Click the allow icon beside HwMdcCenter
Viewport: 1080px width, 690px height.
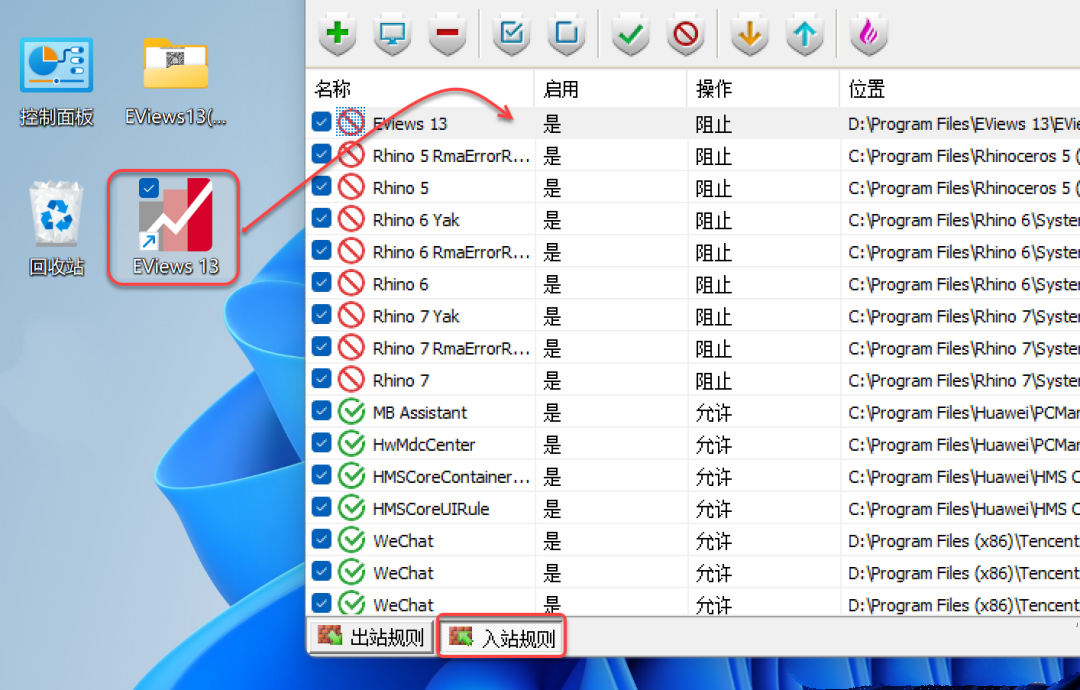(x=351, y=444)
